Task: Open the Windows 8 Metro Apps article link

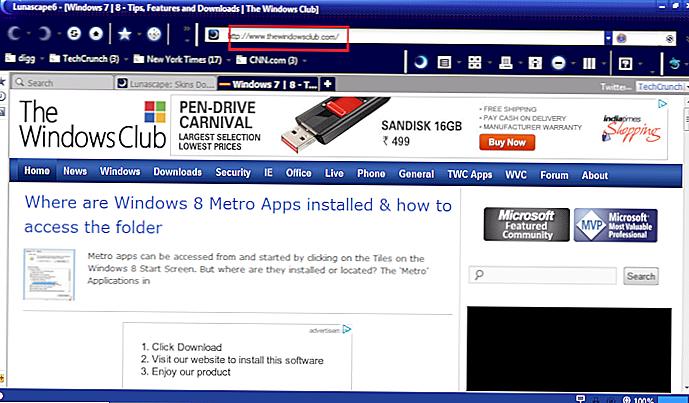Action: [x=238, y=216]
